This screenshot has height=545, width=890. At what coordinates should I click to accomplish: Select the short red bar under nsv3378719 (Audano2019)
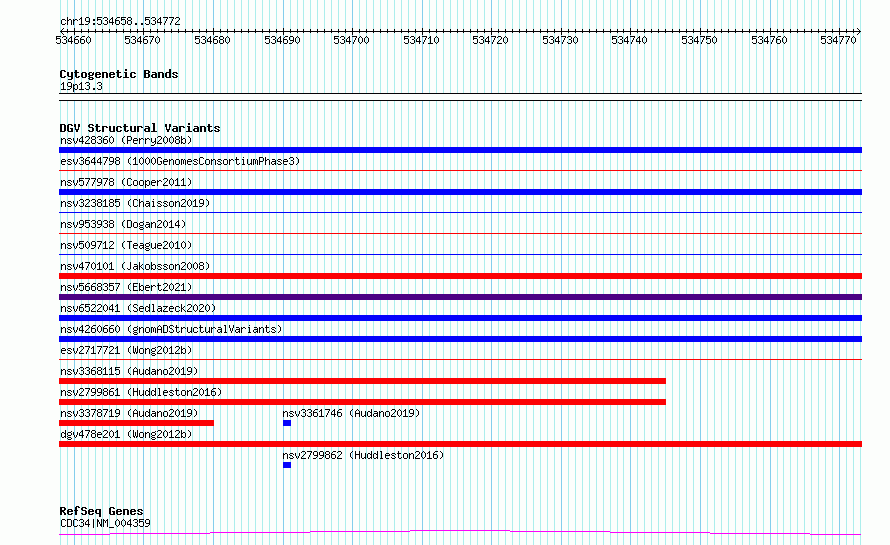pyautogui.click(x=136, y=423)
